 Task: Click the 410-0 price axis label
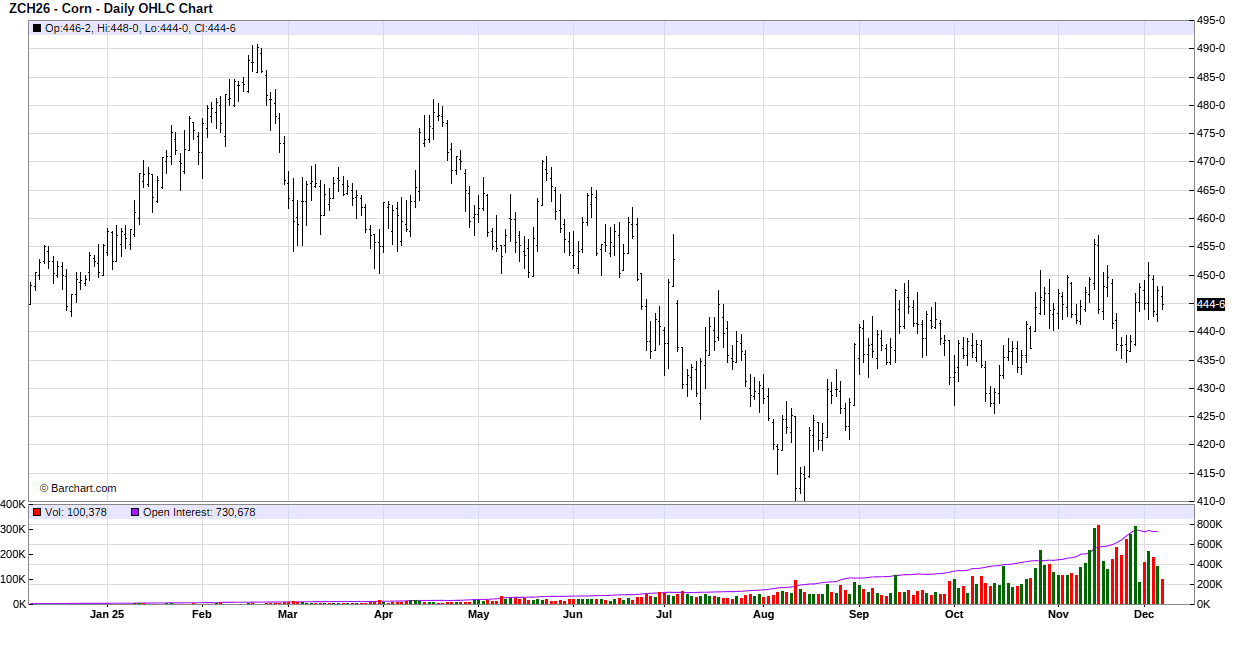pyautogui.click(x=1211, y=501)
